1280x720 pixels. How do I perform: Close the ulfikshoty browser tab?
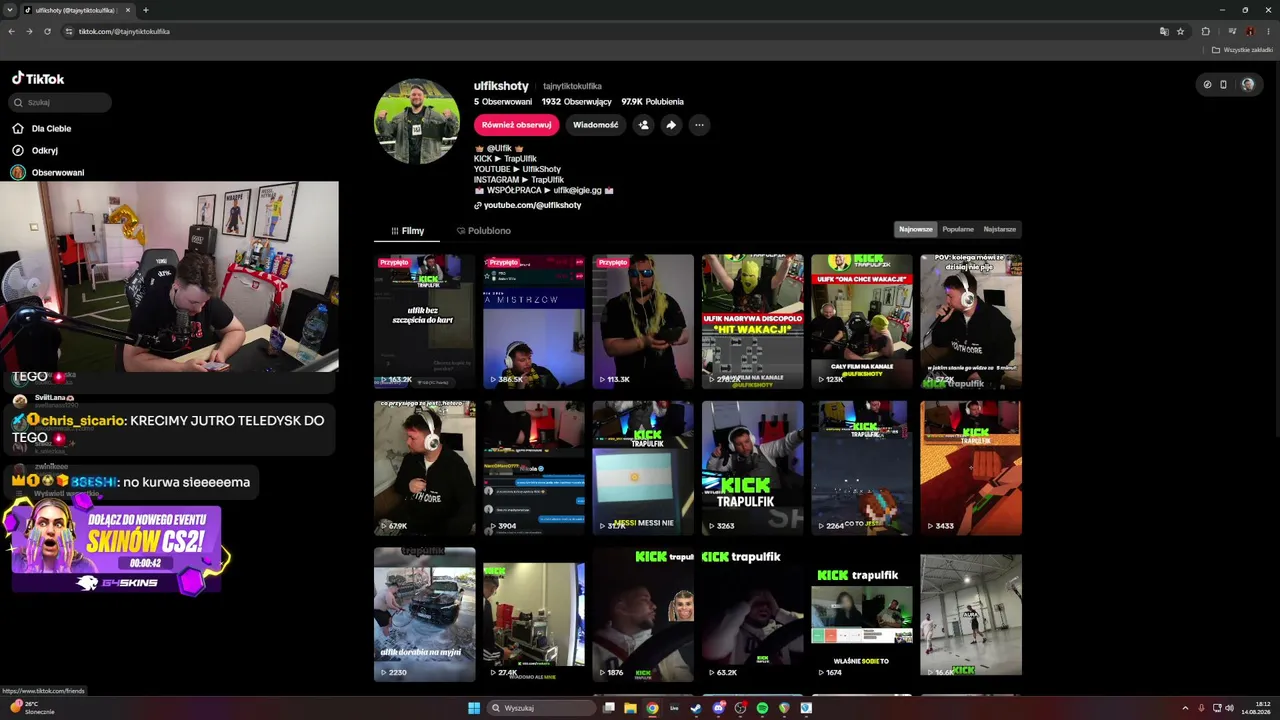(x=128, y=10)
